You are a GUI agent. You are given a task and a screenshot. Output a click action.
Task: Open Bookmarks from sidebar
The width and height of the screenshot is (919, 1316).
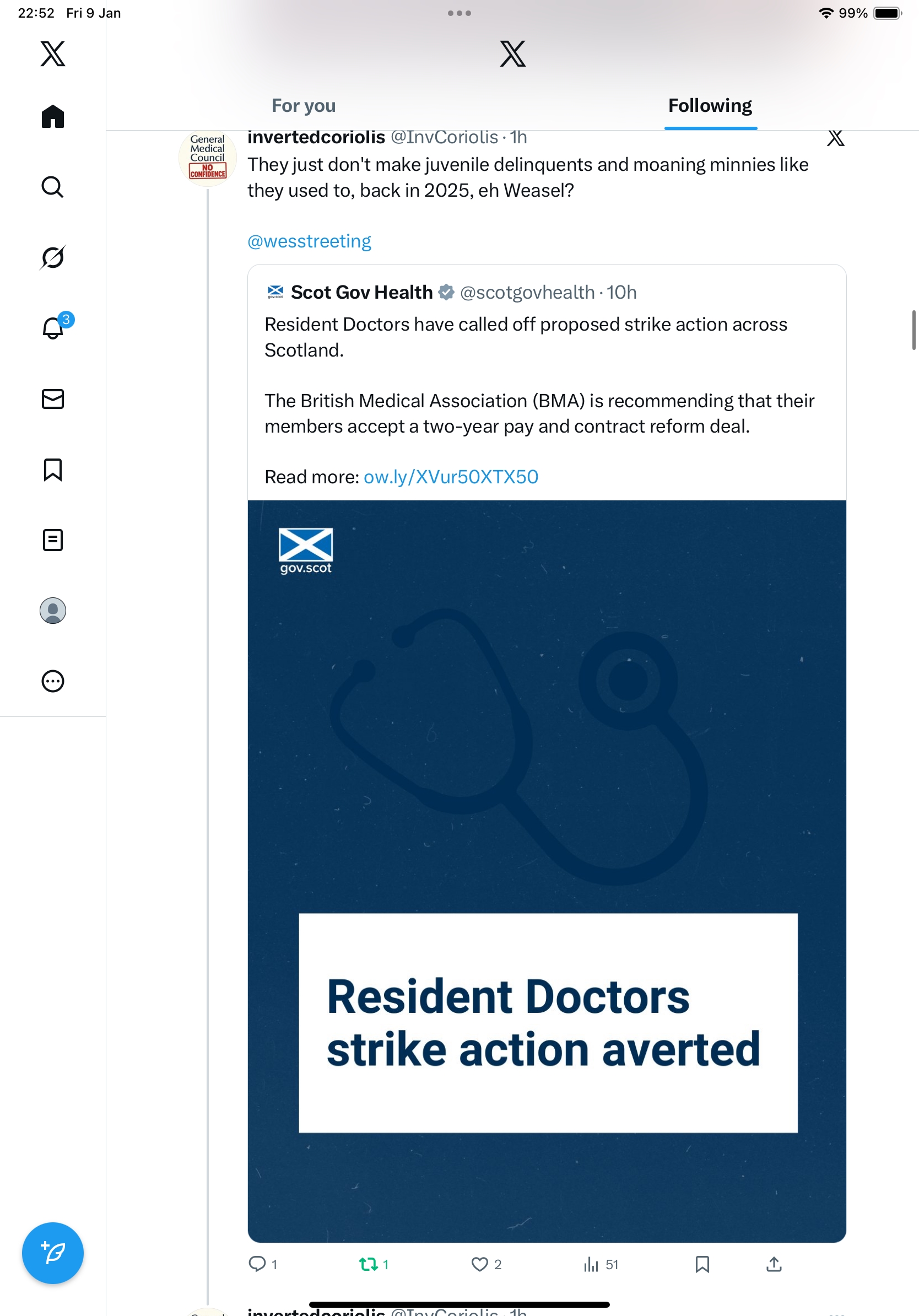53,470
